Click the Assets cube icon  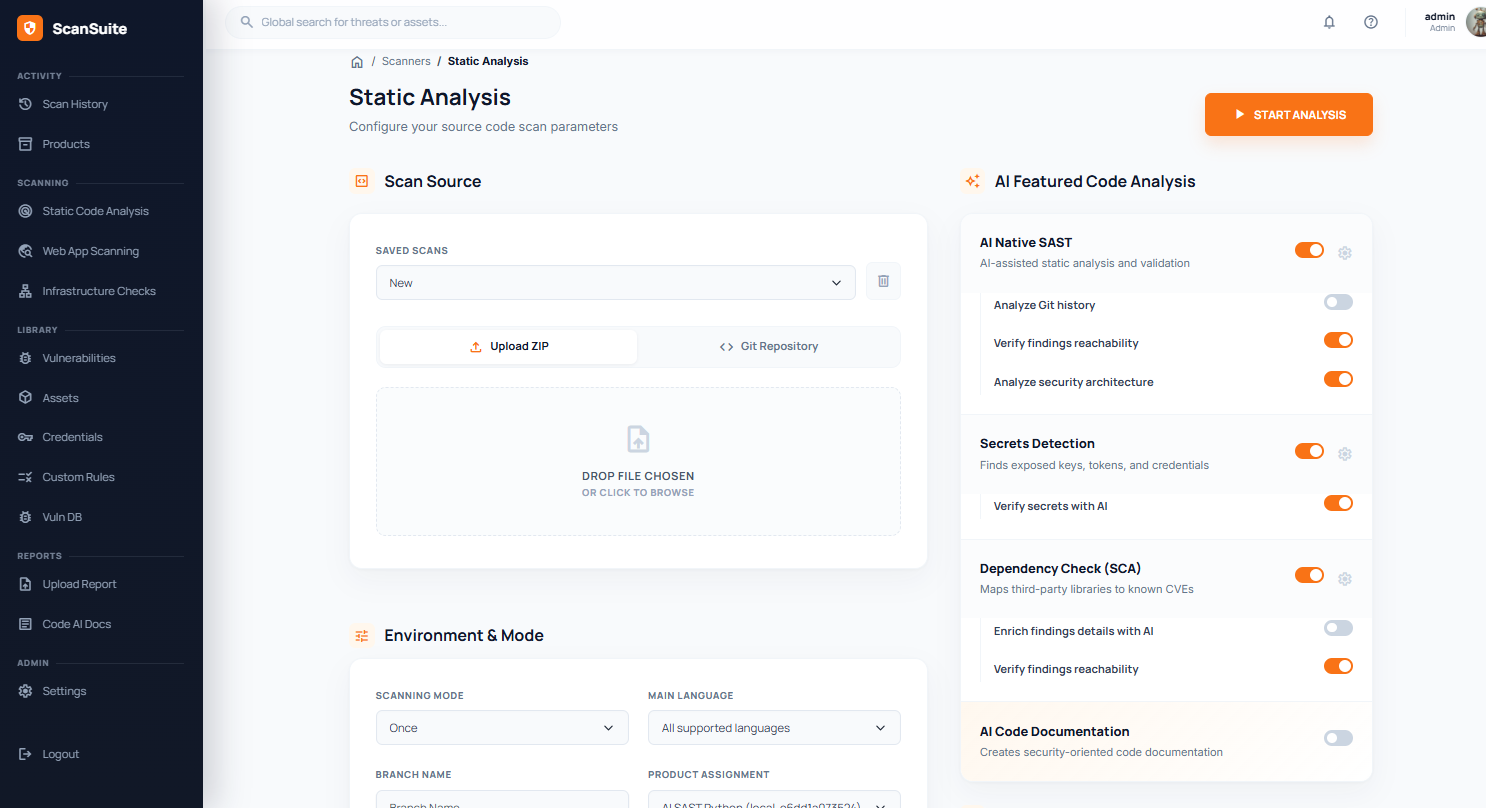pyautogui.click(x=26, y=398)
